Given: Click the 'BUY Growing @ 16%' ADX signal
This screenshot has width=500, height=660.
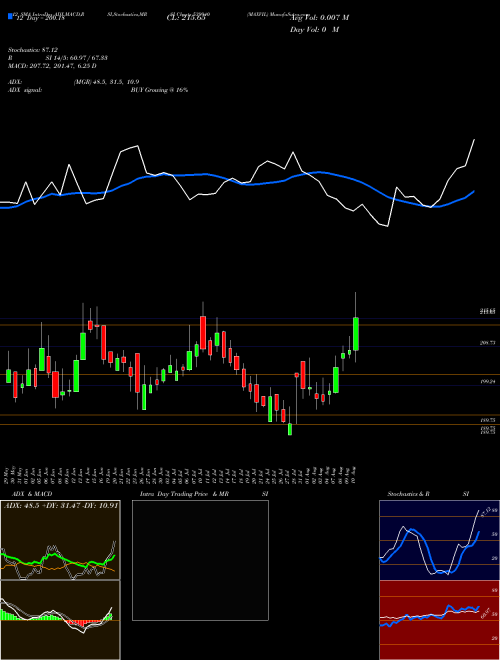Looking at the screenshot, I should pos(159,90).
